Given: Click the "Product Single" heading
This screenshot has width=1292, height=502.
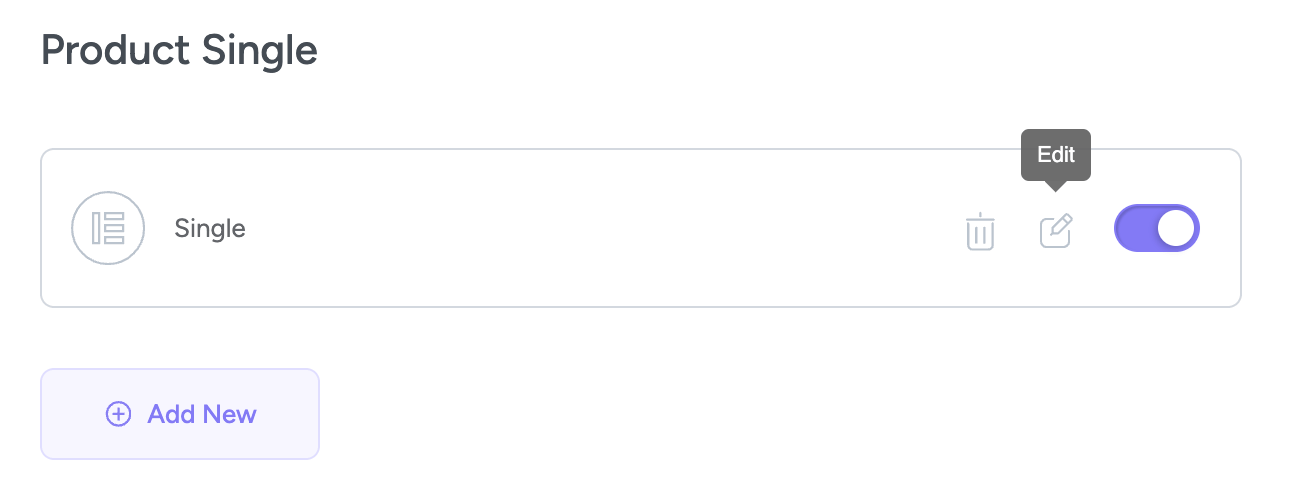Looking at the screenshot, I should 179,50.
